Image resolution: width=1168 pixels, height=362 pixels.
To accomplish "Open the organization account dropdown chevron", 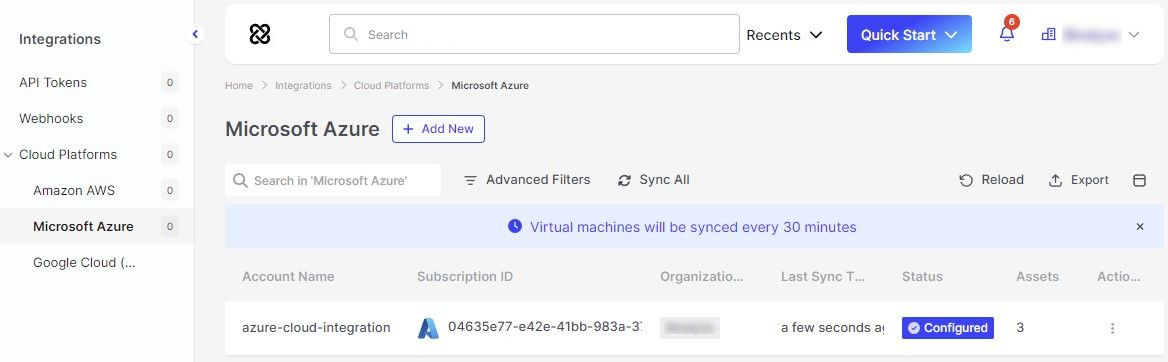I will coord(1134,35).
